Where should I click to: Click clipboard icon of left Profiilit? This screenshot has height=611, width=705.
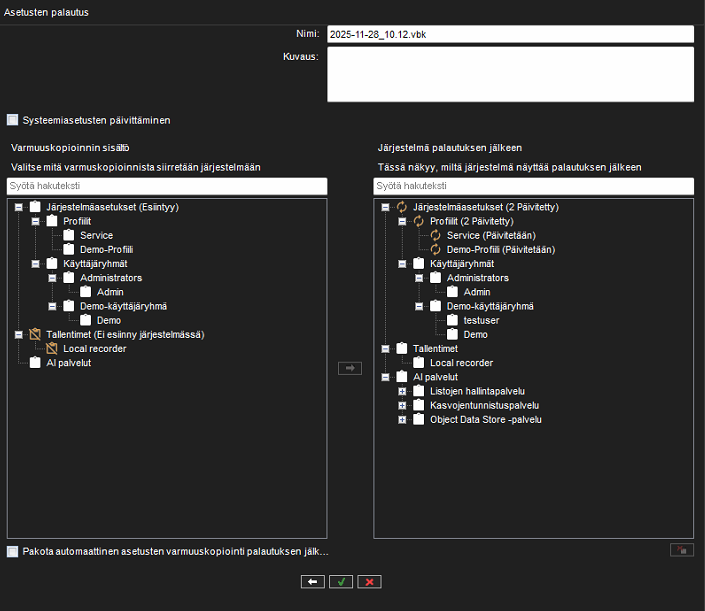tap(52, 221)
